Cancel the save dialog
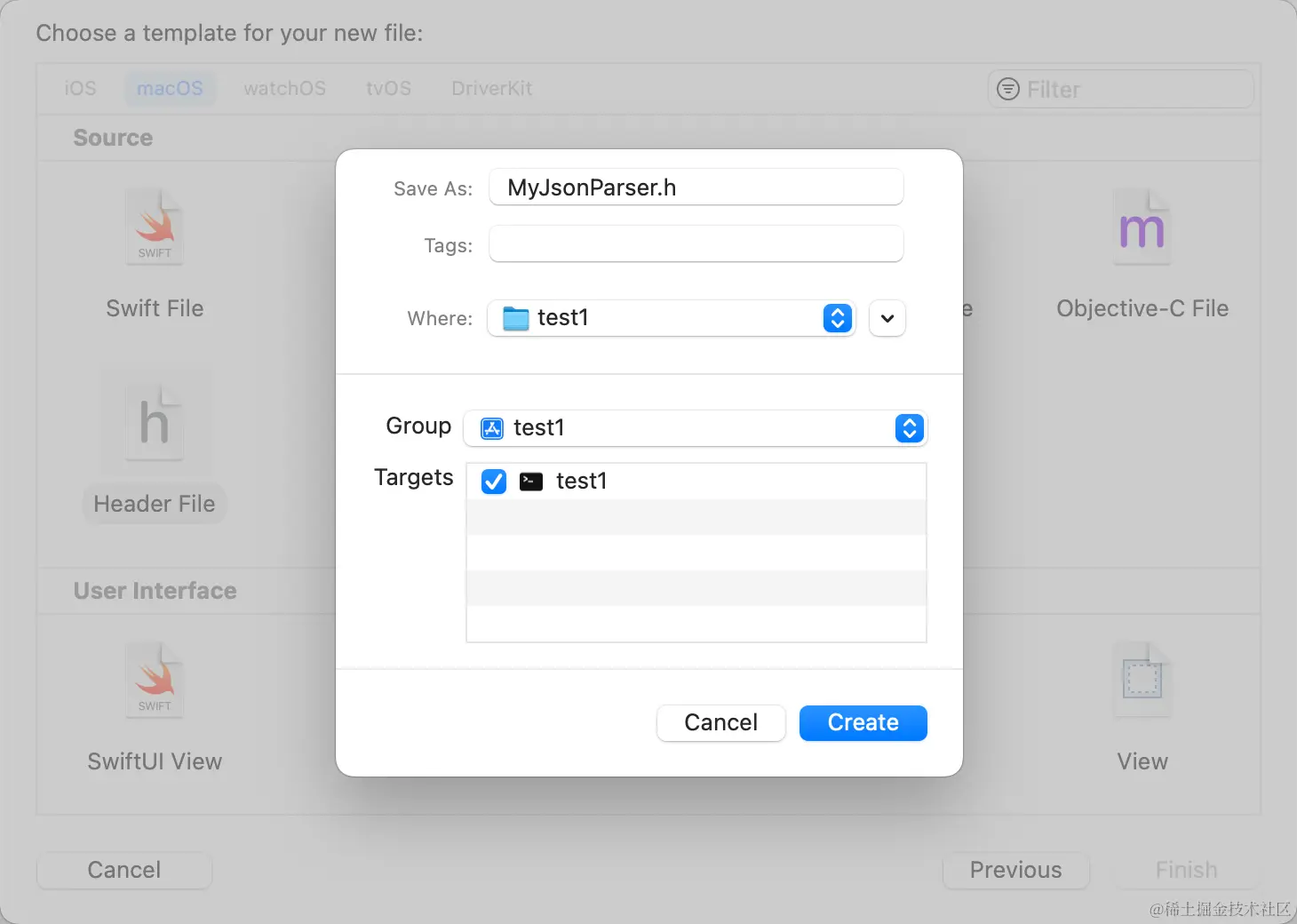 [x=720, y=723]
